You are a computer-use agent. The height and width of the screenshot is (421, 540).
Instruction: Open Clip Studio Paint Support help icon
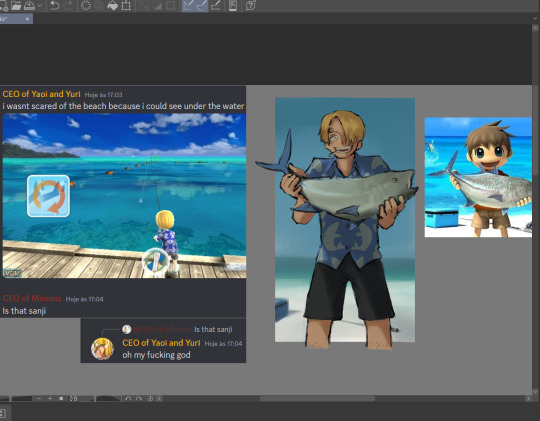(x=250, y=6)
